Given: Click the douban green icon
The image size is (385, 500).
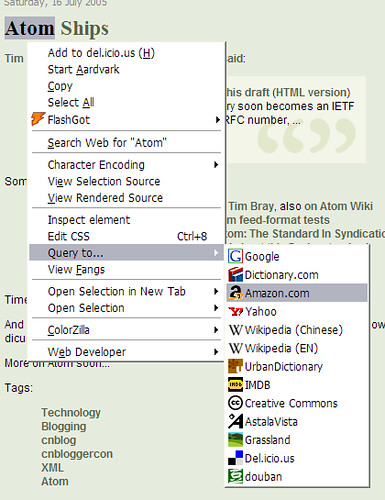Looking at the screenshot, I should (x=235, y=476).
